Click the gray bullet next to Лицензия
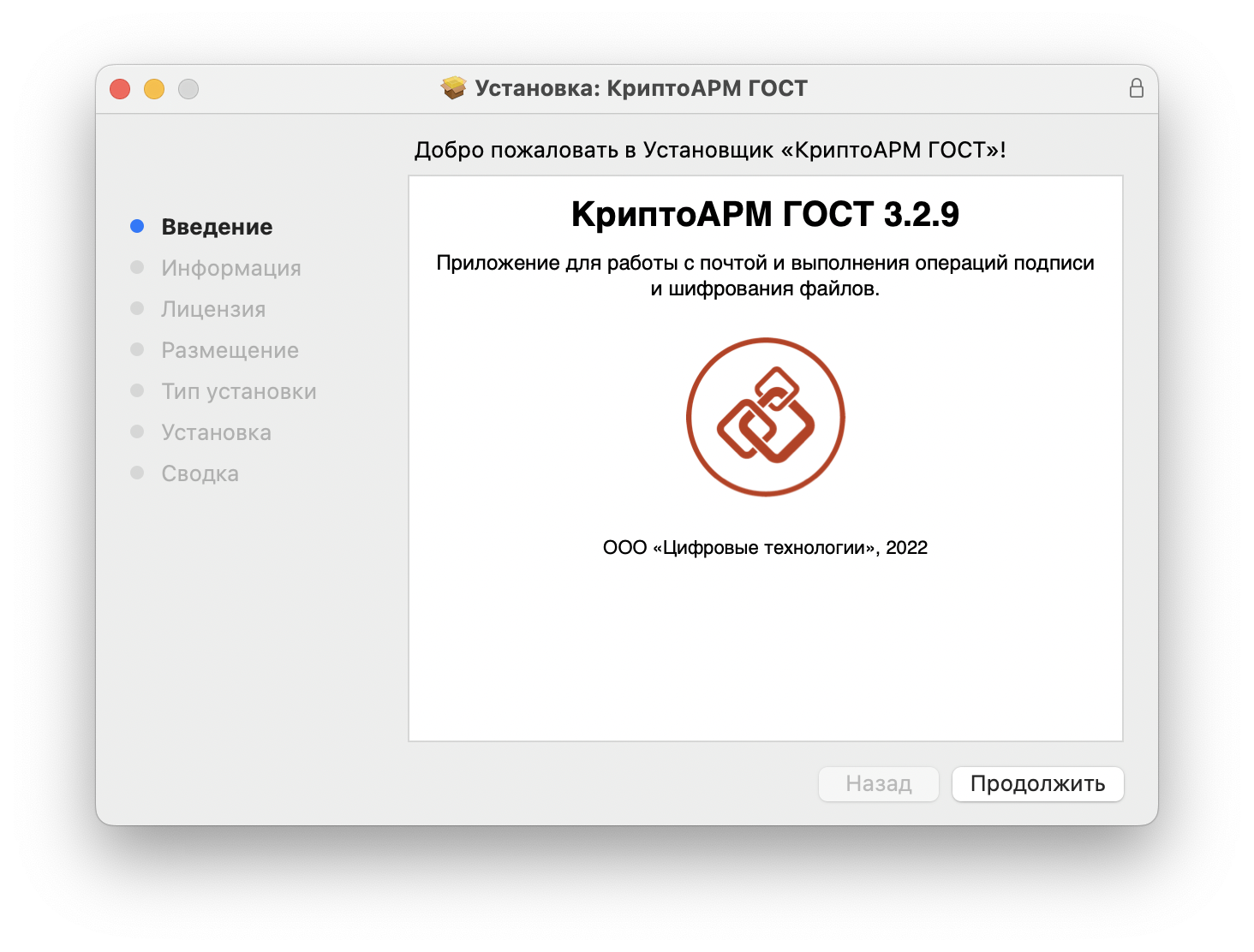 [137, 307]
